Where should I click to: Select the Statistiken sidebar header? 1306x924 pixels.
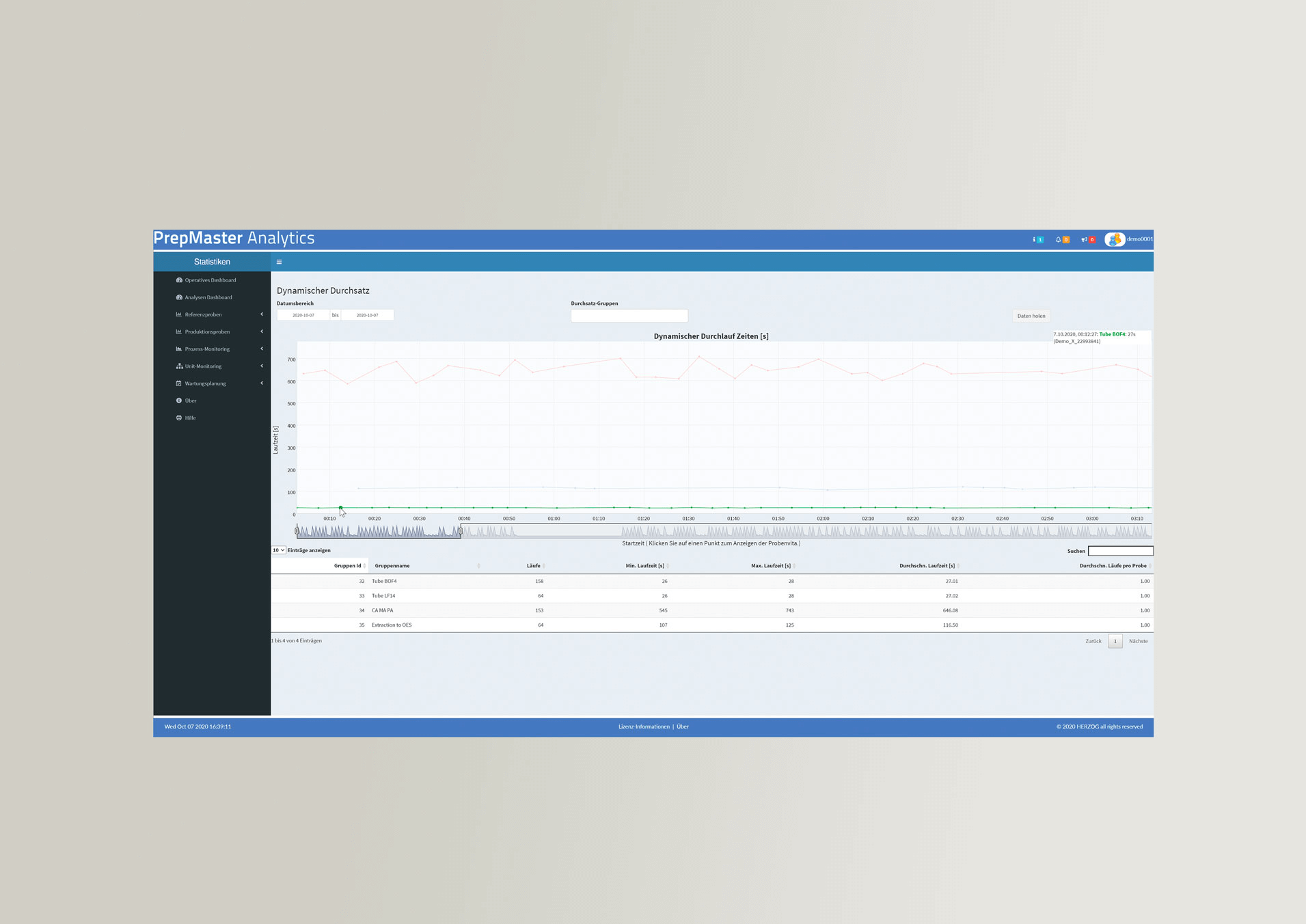(x=212, y=262)
